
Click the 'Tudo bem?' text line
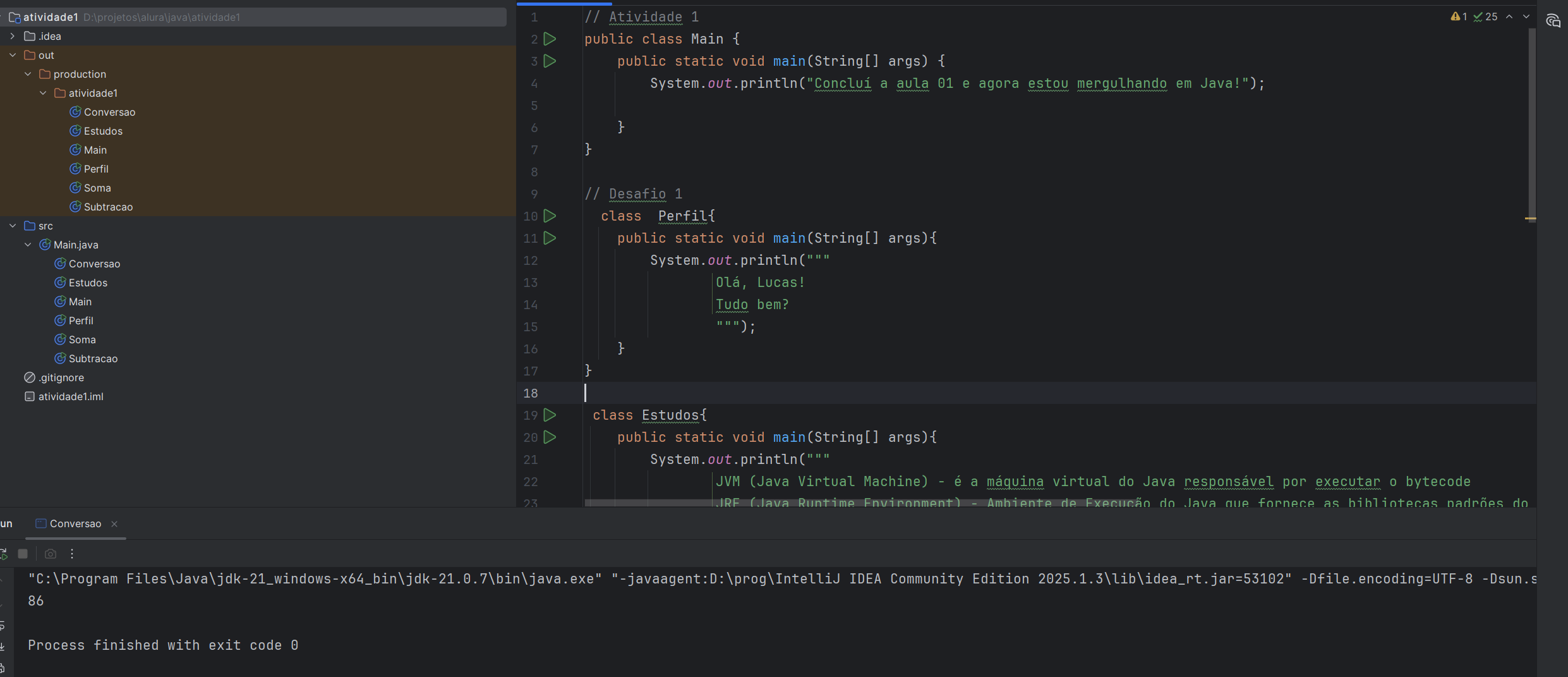tap(752, 305)
